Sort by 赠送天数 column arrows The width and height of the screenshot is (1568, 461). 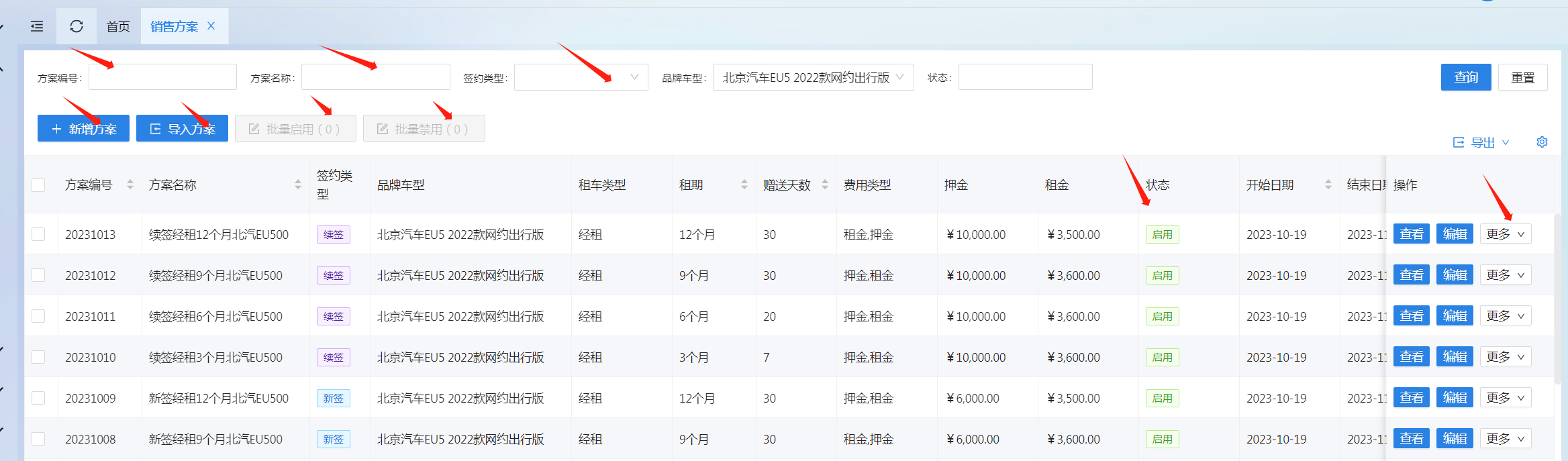(825, 185)
